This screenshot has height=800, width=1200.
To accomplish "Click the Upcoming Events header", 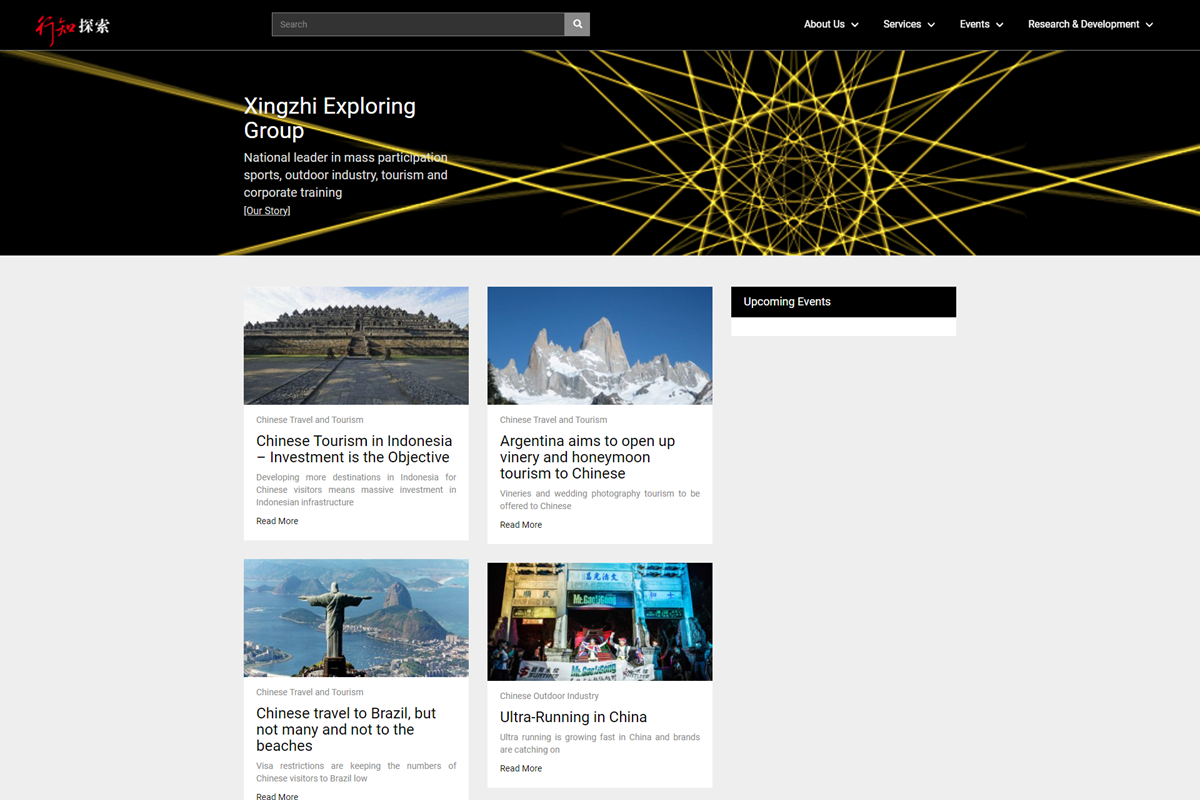I will coord(843,302).
